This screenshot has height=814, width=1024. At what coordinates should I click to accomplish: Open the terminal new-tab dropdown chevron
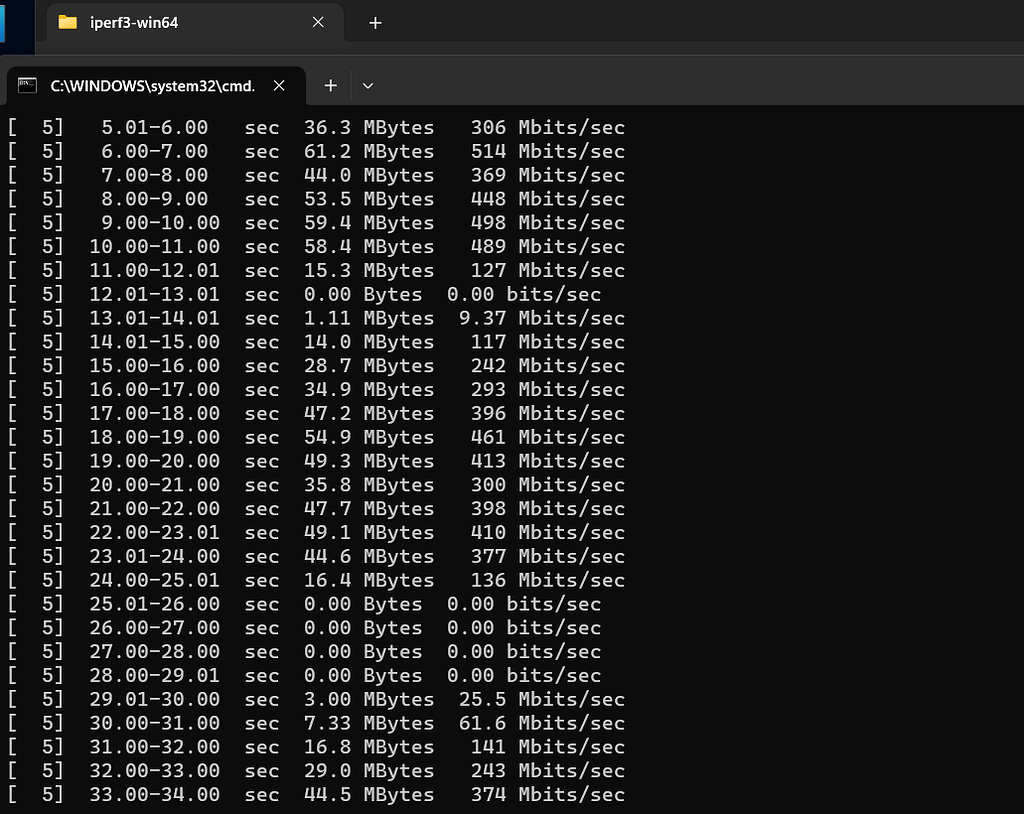click(x=368, y=86)
